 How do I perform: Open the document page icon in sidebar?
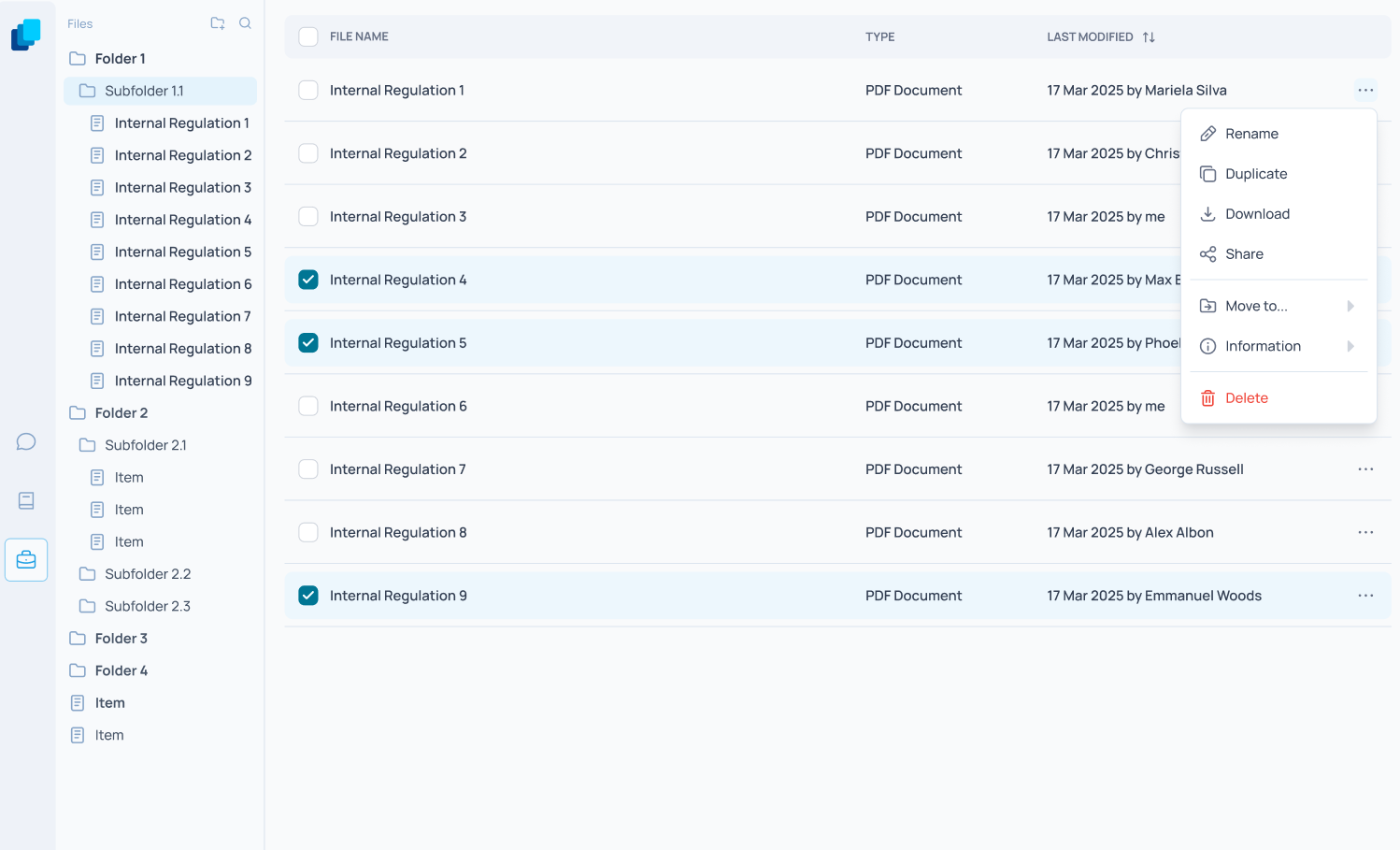(x=26, y=500)
